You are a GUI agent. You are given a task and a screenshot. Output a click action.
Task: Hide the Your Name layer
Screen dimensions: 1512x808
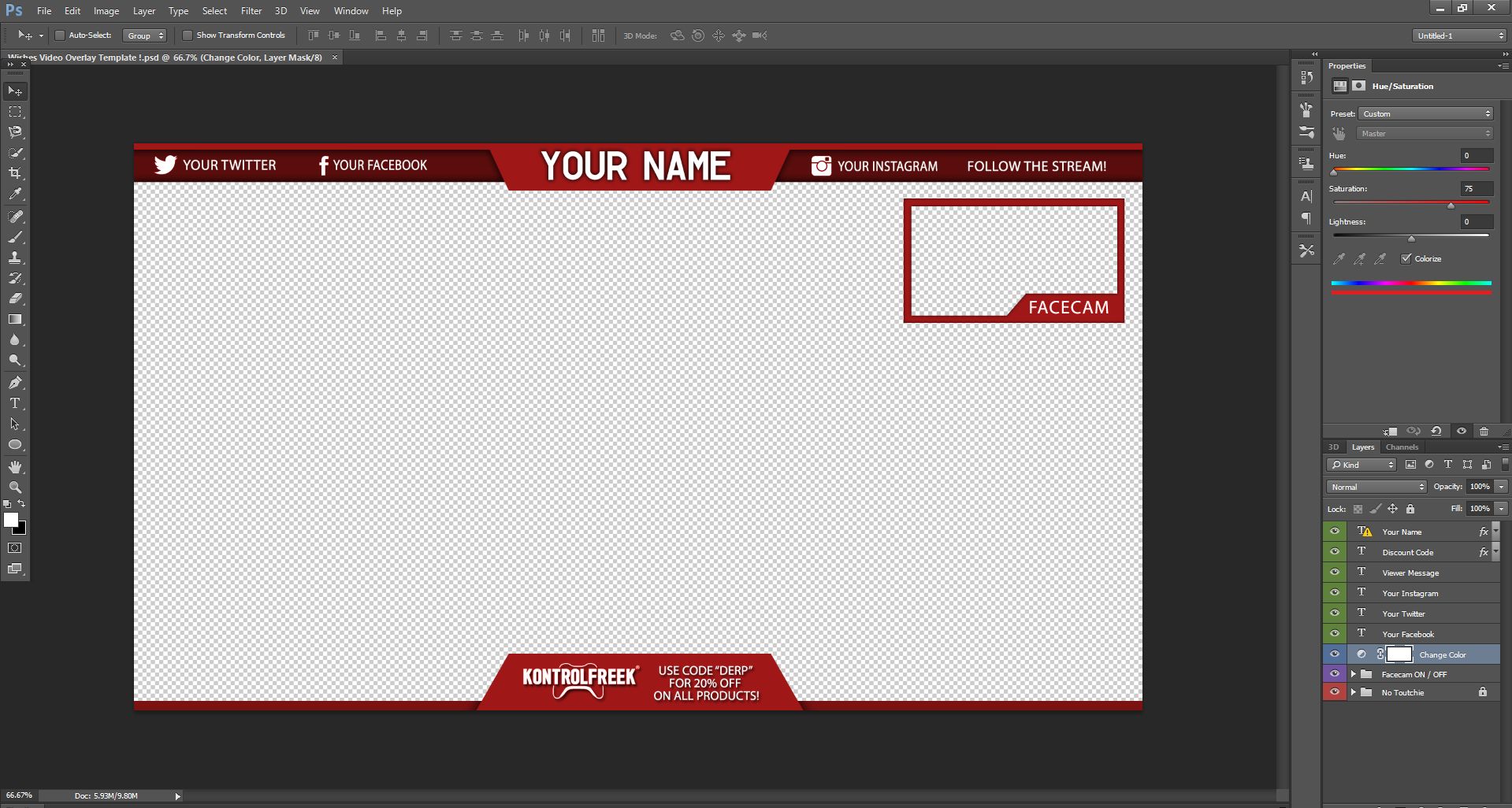click(x=1335, y=532)
